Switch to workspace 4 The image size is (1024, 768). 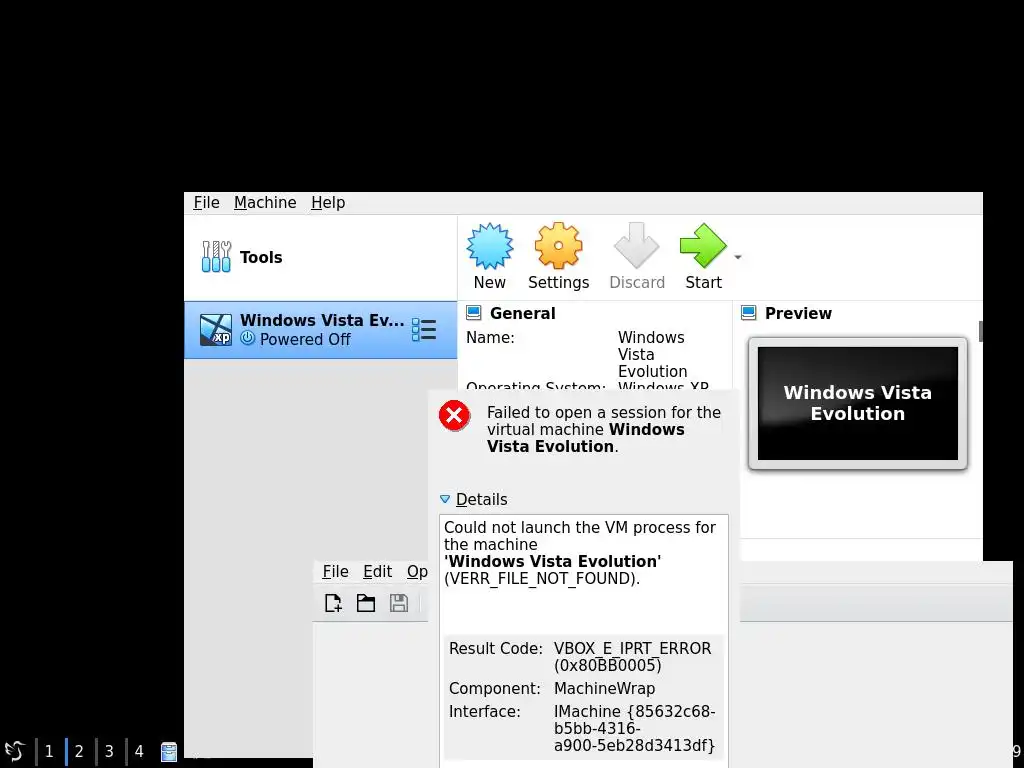pos(139,751)
